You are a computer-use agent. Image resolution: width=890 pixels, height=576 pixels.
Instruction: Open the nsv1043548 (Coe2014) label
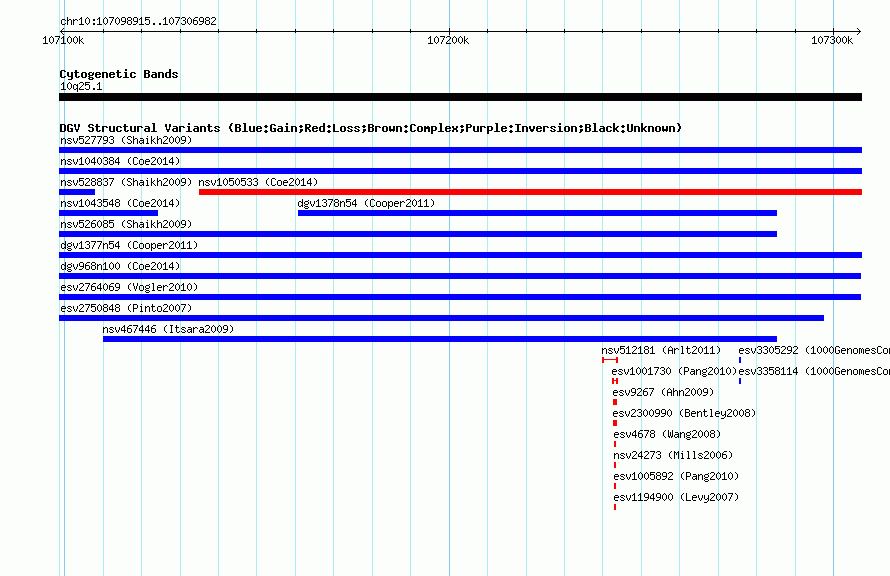click(x=120, y=203)
